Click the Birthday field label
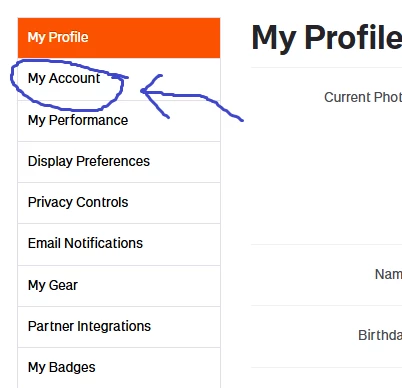The image size is (402, 388). 380,335
